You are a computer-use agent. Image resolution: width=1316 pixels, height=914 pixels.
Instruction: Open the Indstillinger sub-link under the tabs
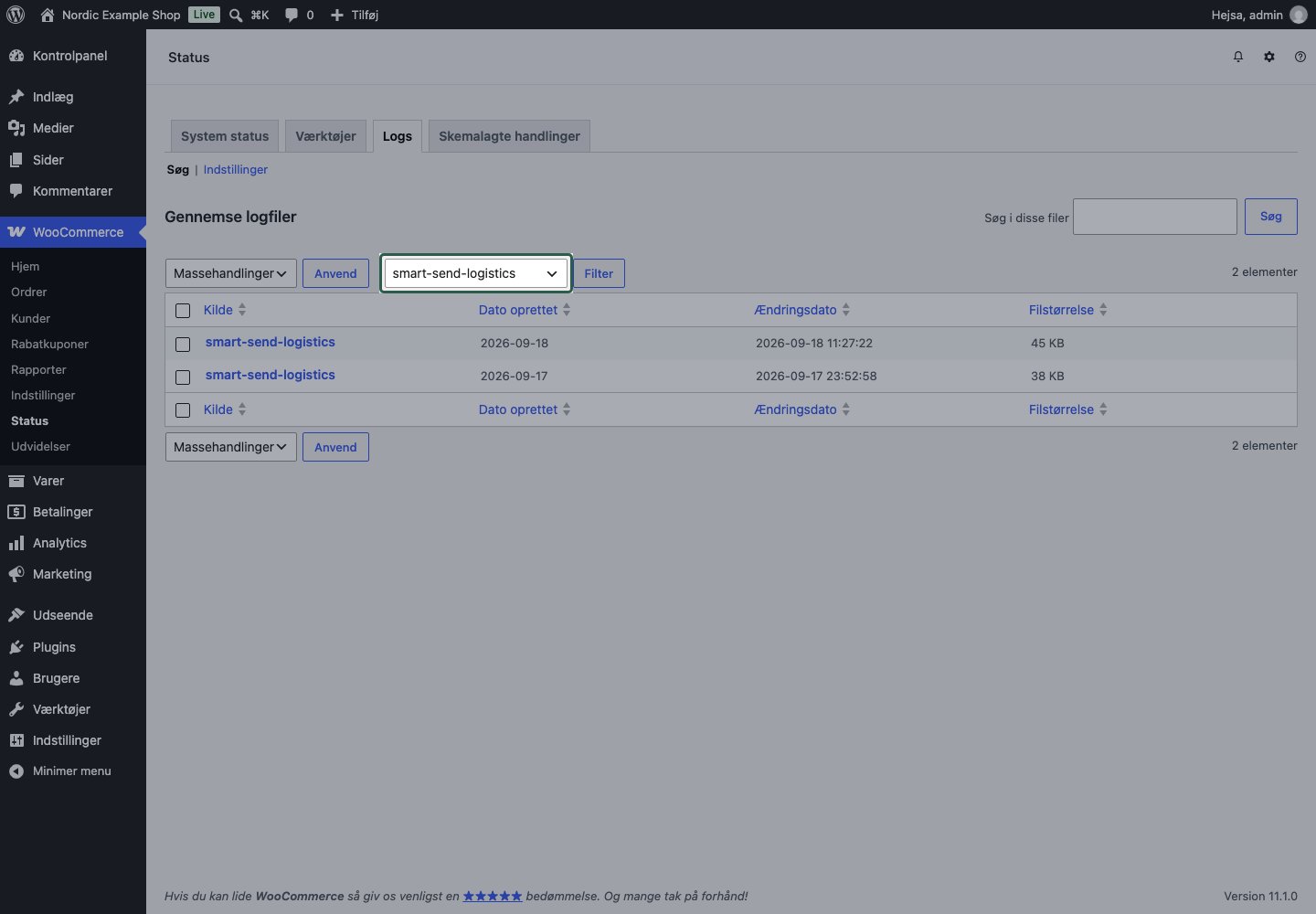(x=236, y=170)
